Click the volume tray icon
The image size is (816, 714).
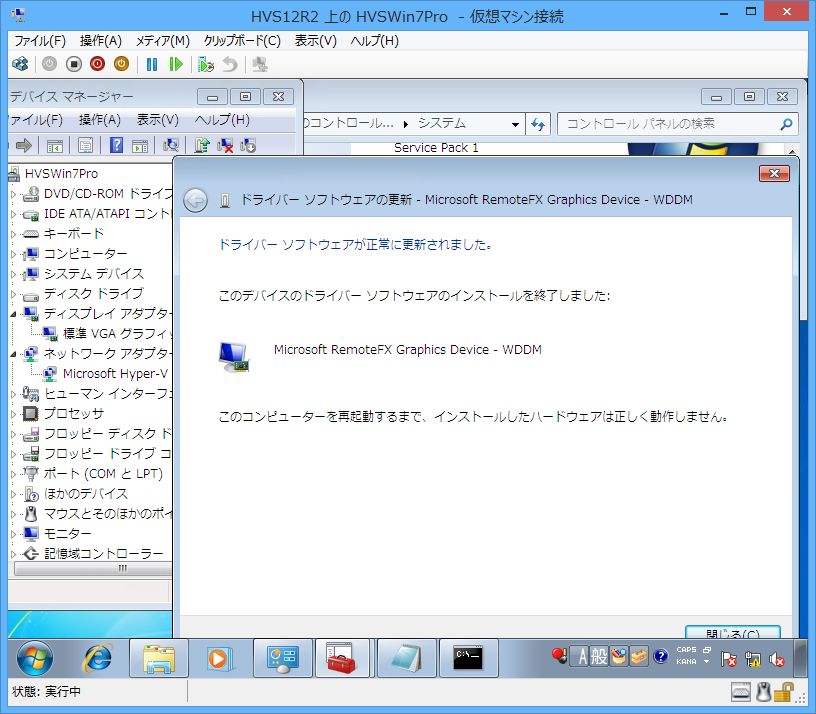[x=776, y=660]
